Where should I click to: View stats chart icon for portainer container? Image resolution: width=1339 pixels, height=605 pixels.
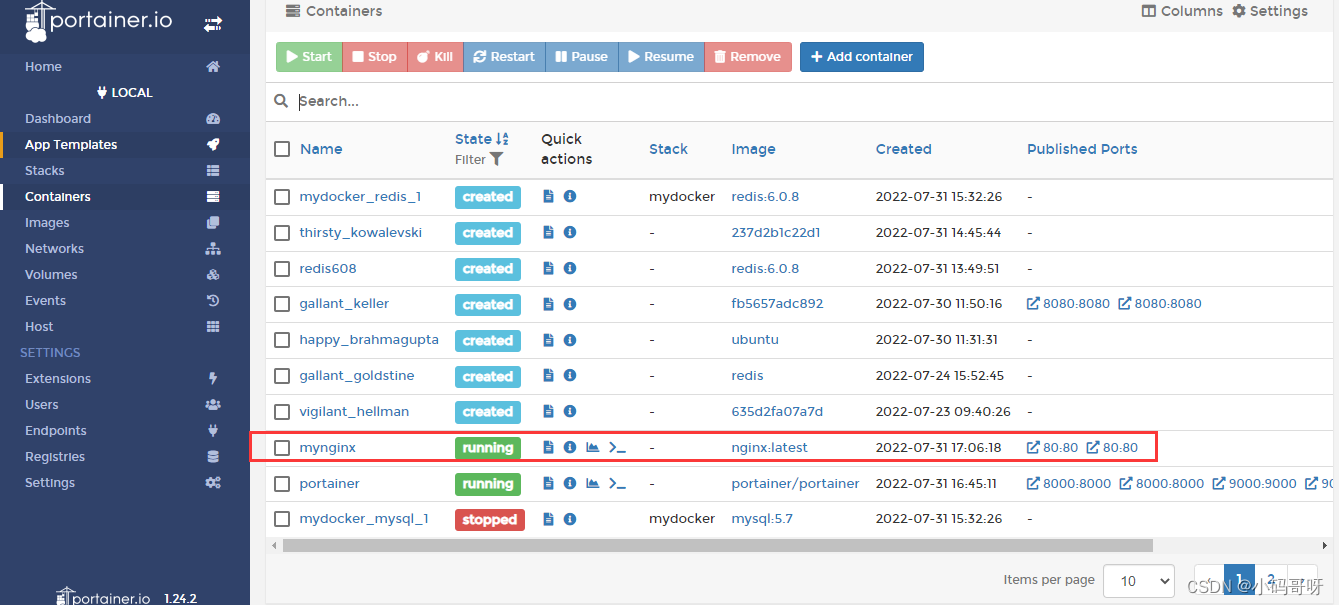tap(593, 484)
